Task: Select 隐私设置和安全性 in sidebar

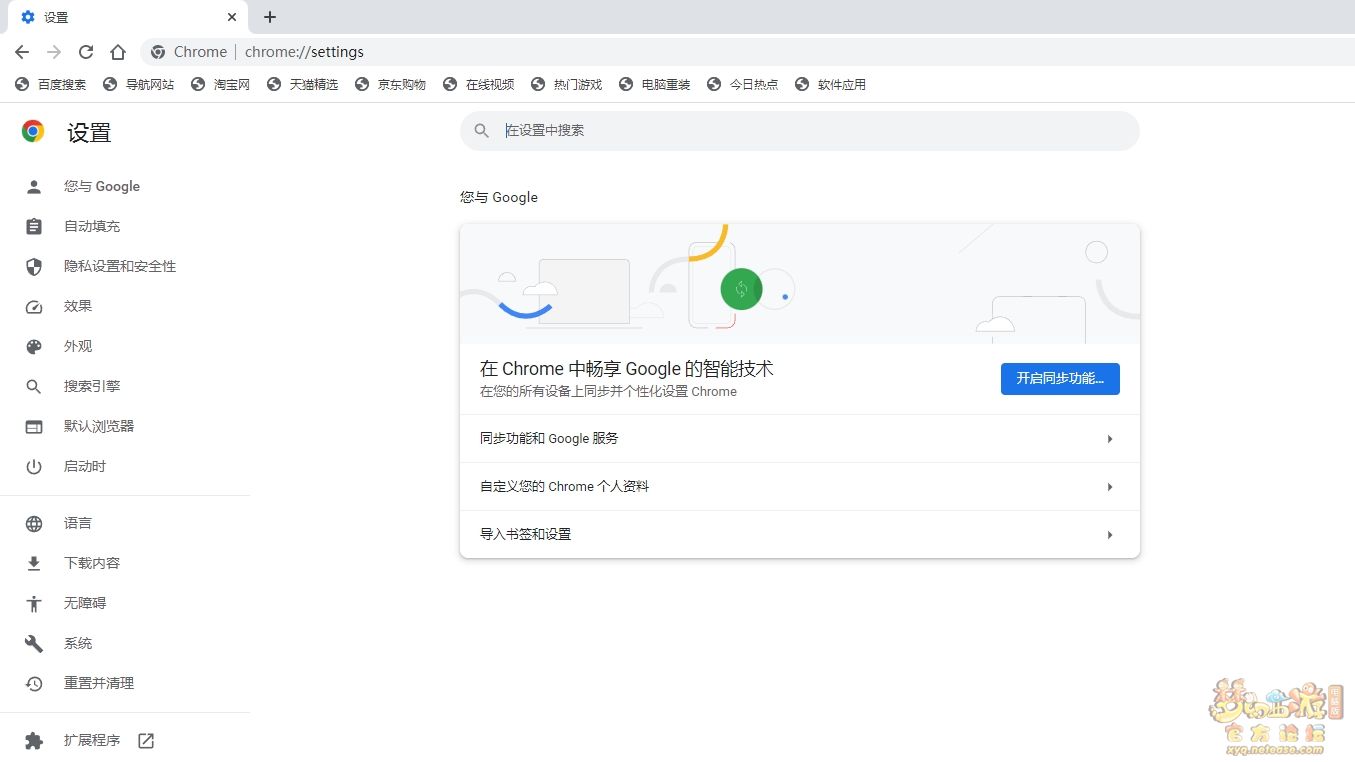Action: (120, 266)
